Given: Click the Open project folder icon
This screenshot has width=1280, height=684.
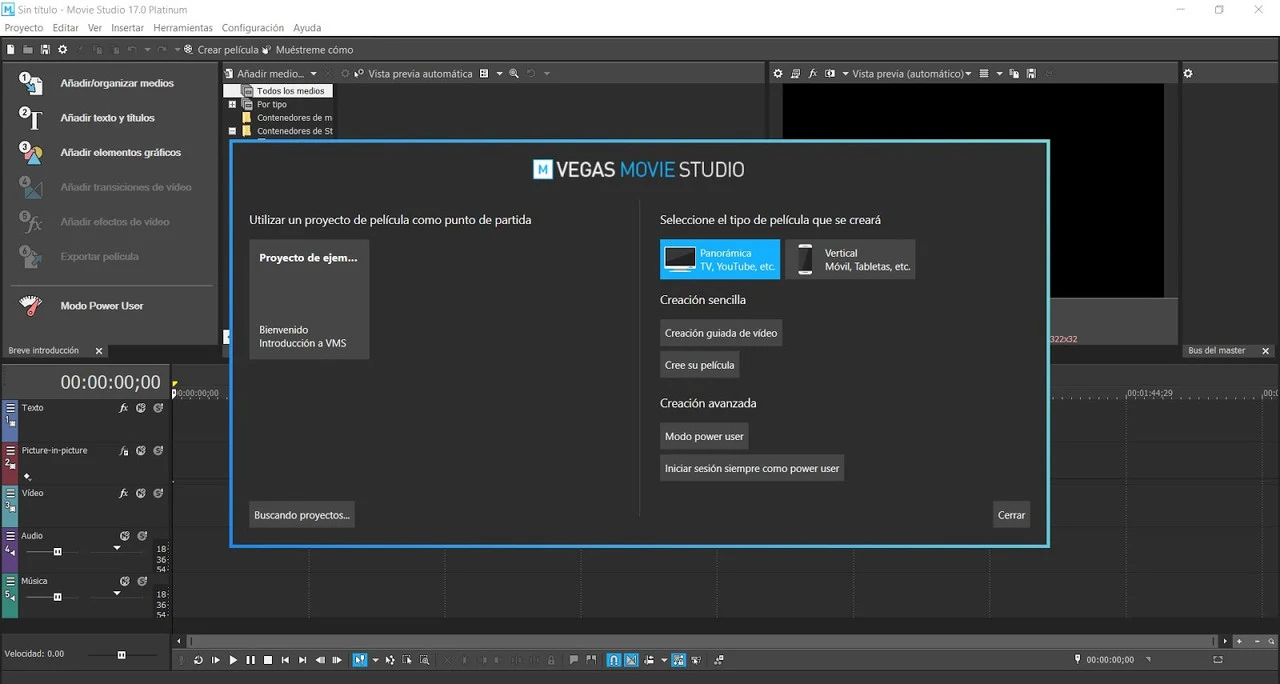Looking at the screenshot, I should click(28, 49).
